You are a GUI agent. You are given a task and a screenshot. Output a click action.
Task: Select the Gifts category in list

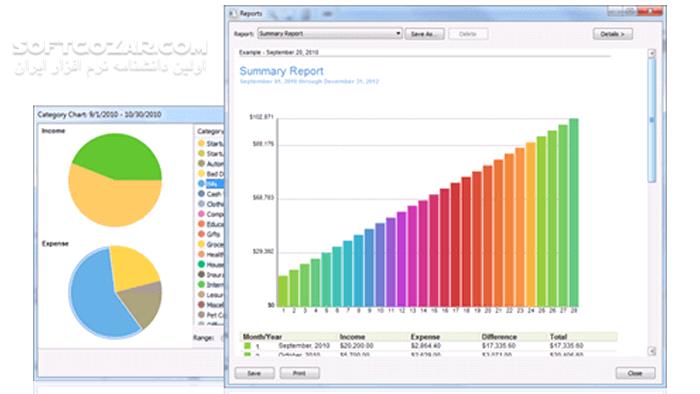pos(210,234)
